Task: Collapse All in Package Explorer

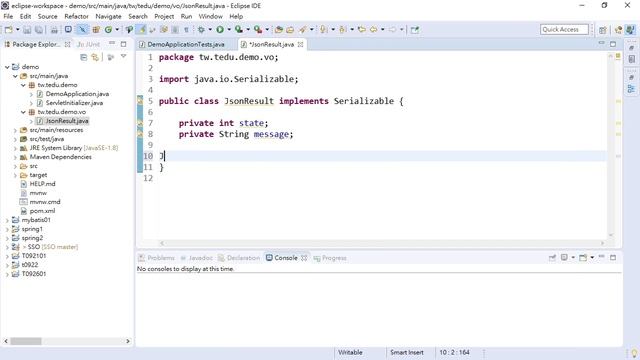Action: [x=84, y=57]
